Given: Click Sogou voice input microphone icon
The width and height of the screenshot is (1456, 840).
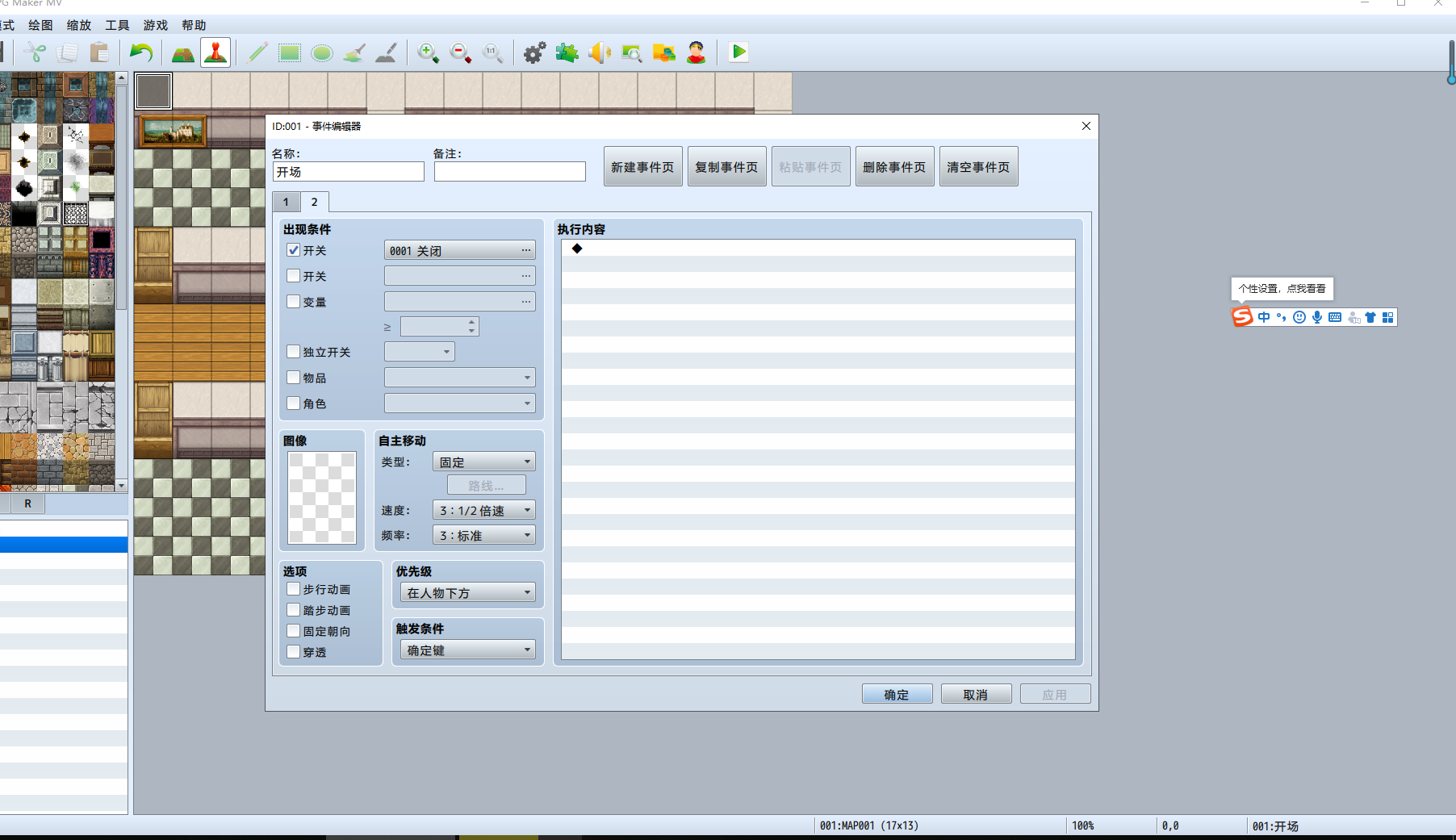Looking at the screenshot, I should pos(1317,317).
